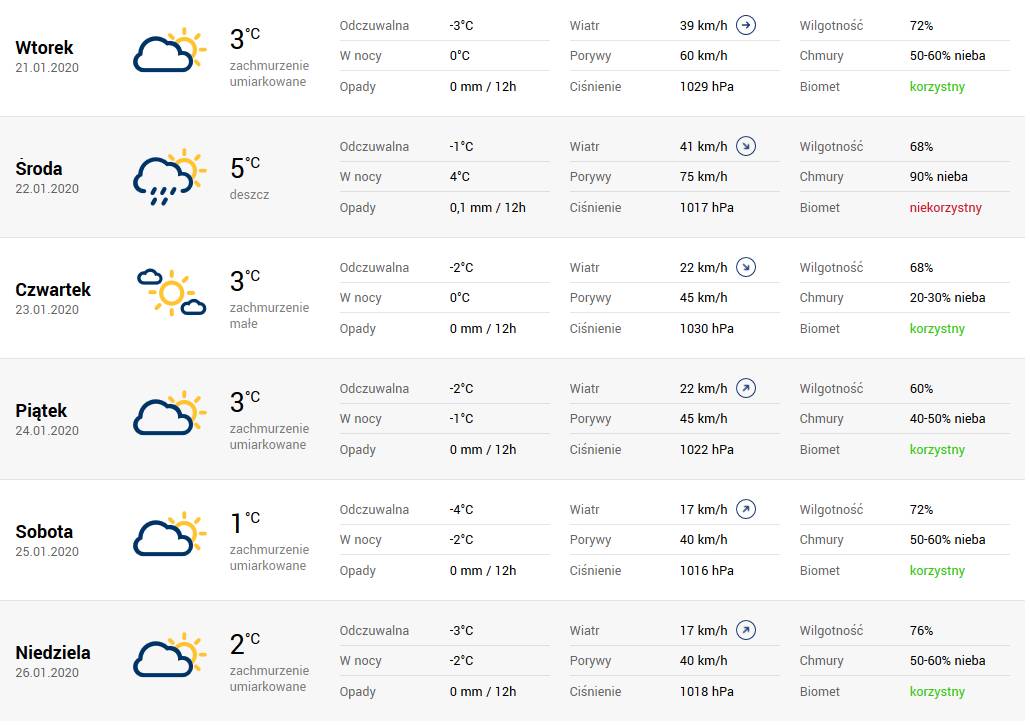Click the Sobota wind direction arrow icon
The image size is (1030, 727).
tap(746, 509)
